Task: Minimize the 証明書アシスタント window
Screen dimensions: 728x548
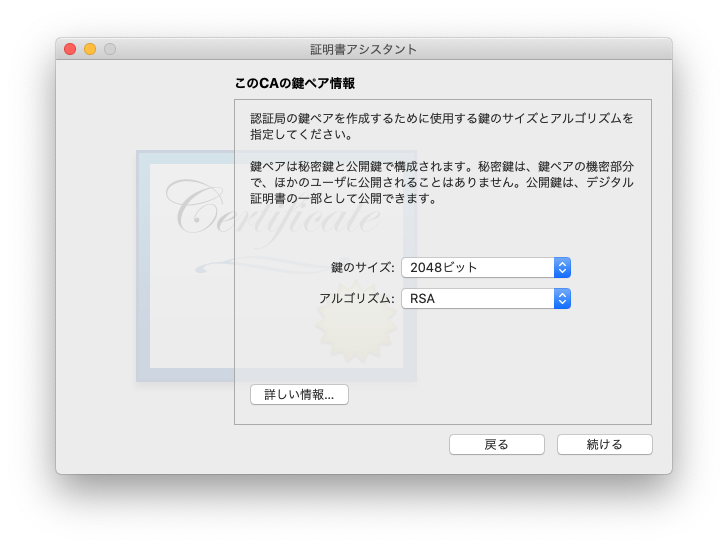Action: click(90, 49)
